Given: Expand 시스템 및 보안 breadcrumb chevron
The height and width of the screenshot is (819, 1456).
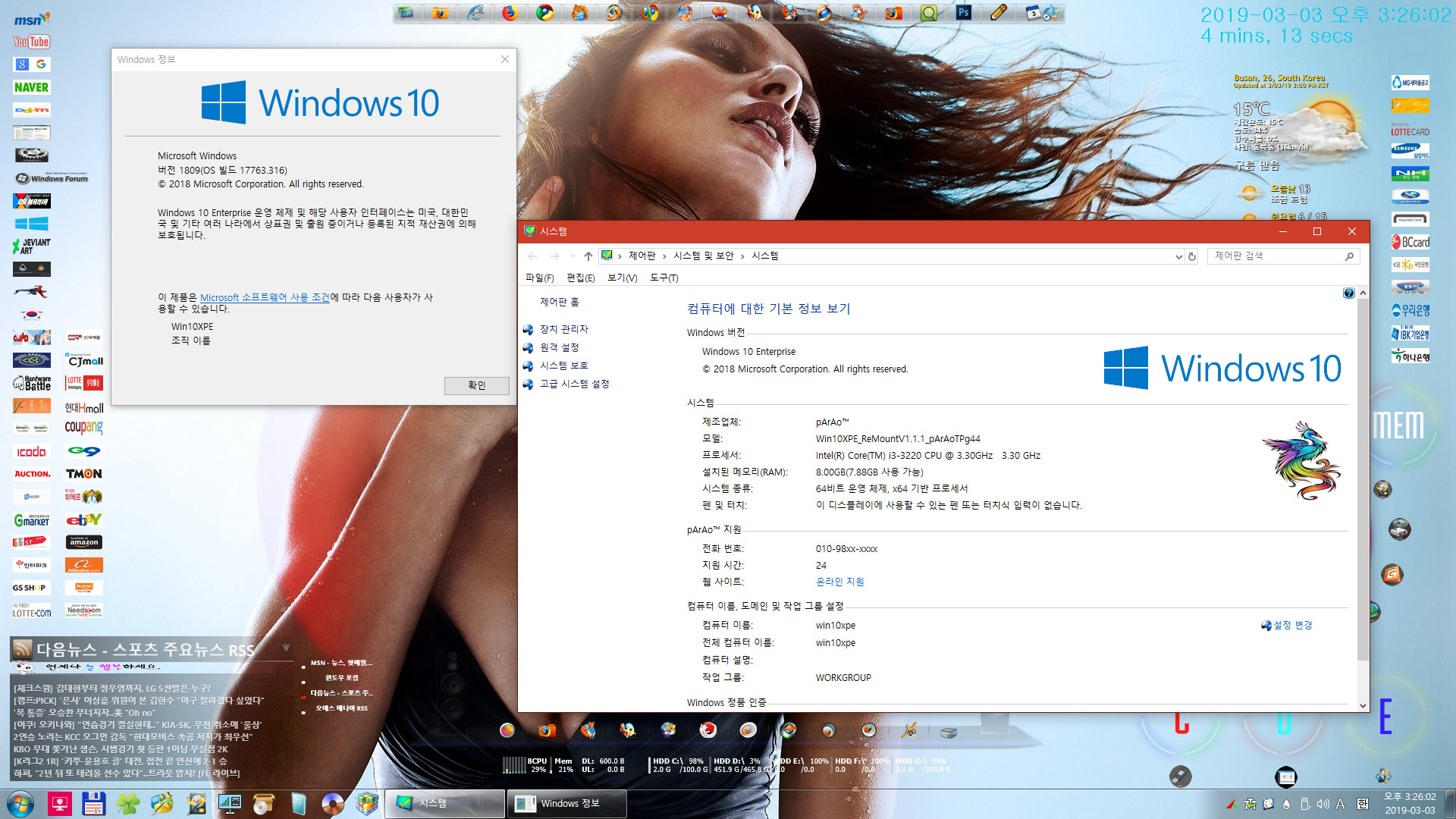Looking at the screenshot, I should [742, 256].
